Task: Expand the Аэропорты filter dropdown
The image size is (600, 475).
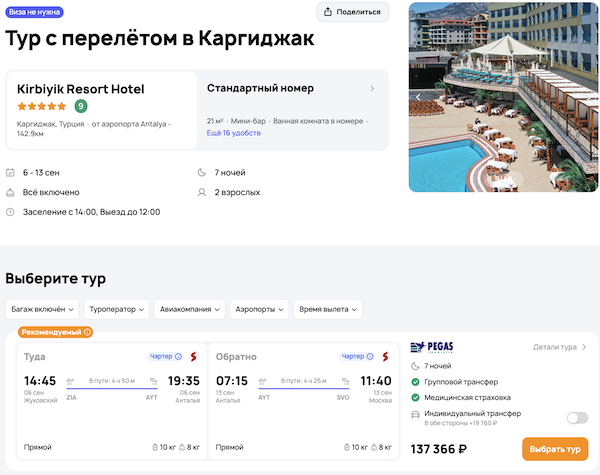Action: pos(259,309)
